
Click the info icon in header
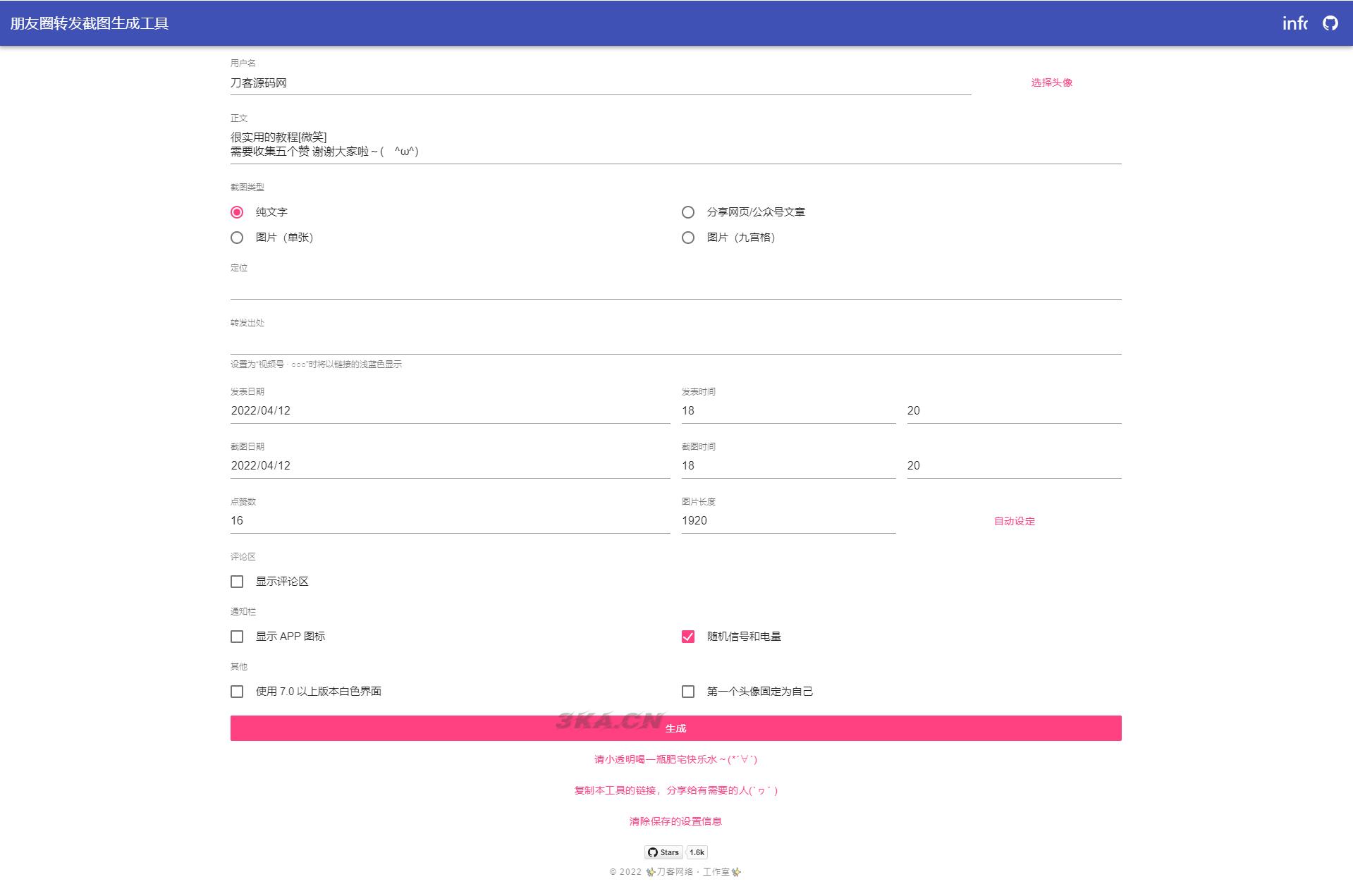1294,23
